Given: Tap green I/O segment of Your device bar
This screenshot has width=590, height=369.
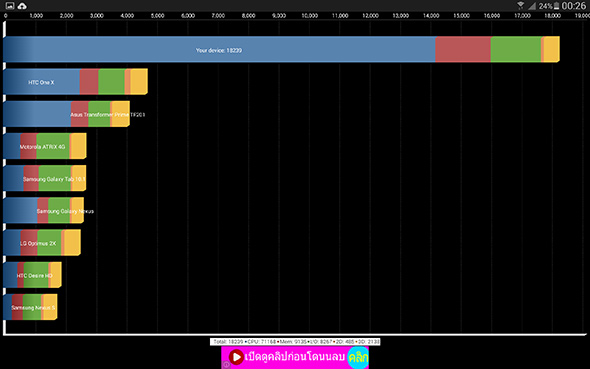Looking at the screenshot, I should pyautogui.click(x=516, y=50).
